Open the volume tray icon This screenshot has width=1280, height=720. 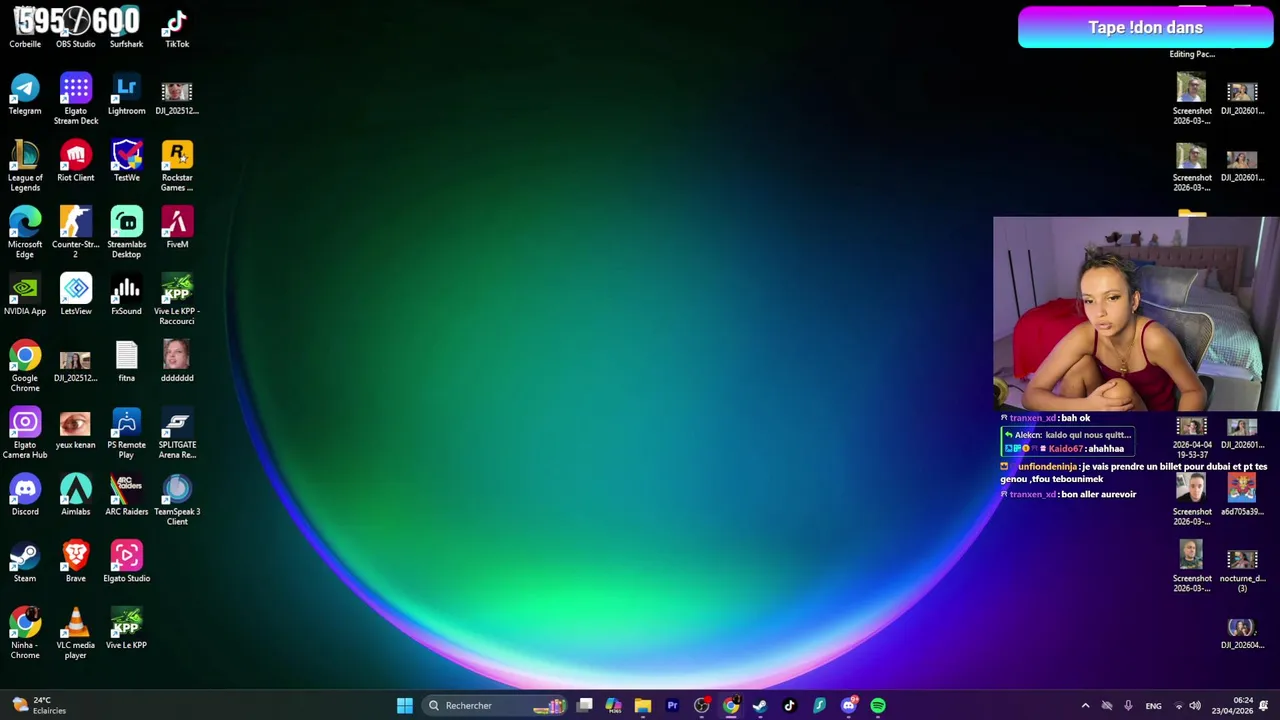point(1195,706)
